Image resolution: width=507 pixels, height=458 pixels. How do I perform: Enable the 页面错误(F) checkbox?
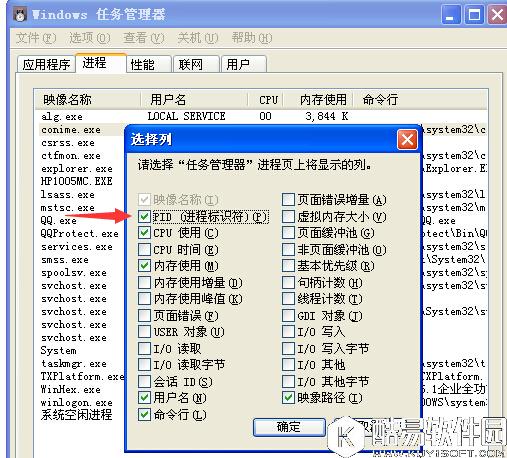coord(144,315)
